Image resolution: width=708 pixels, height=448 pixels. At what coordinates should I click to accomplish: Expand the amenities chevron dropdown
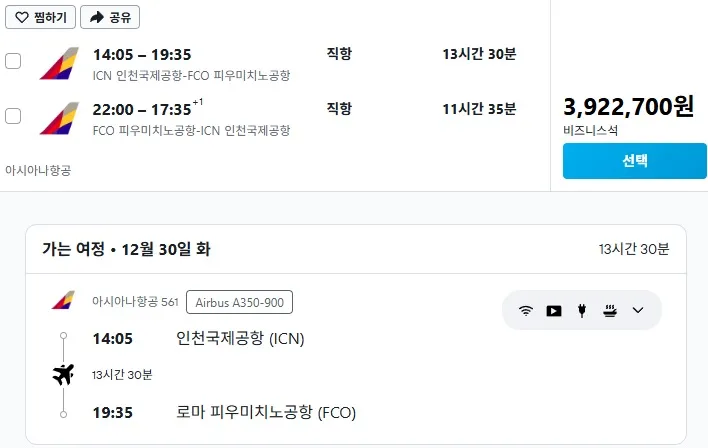coord(638,310)
